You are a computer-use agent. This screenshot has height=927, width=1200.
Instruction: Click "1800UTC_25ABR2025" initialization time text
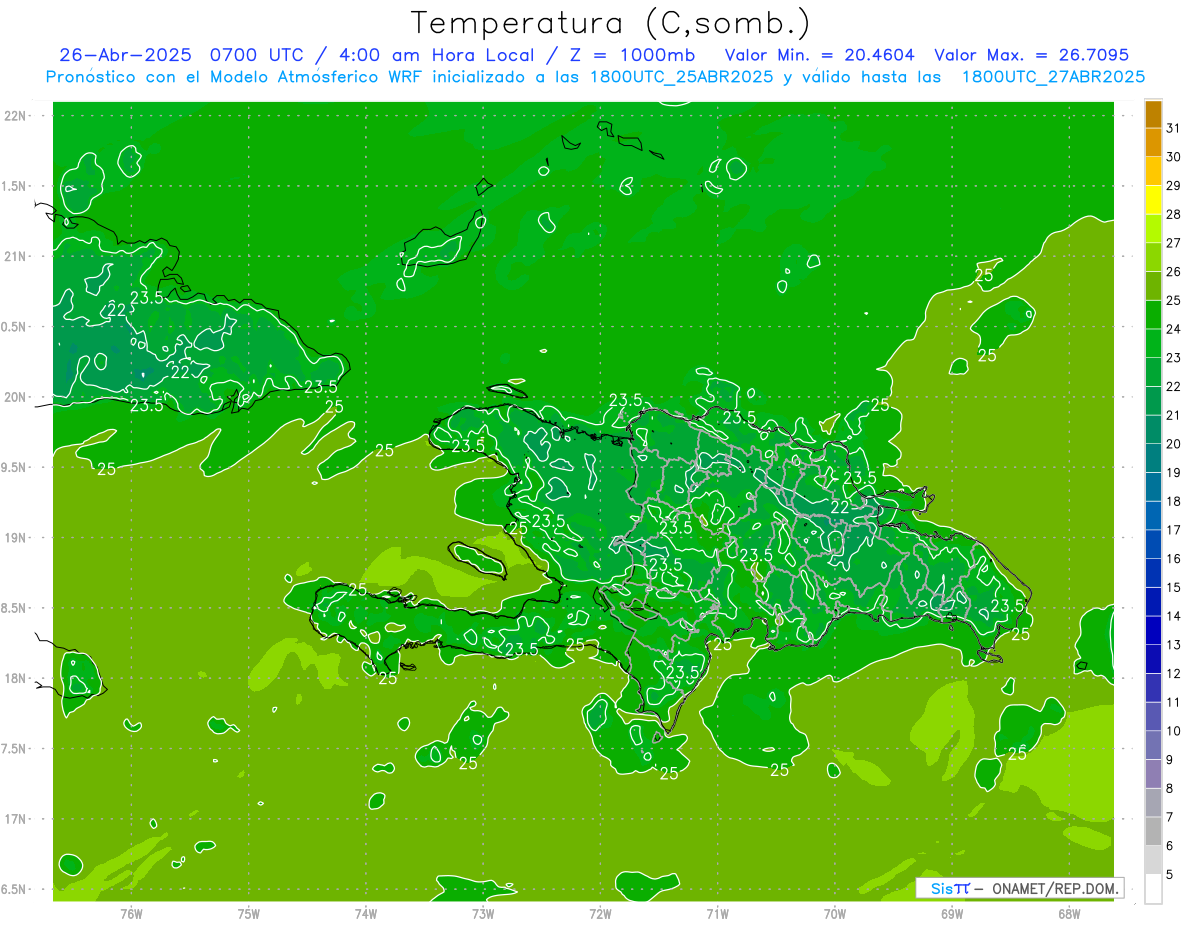pyautogui.click(x=674, y=76)
